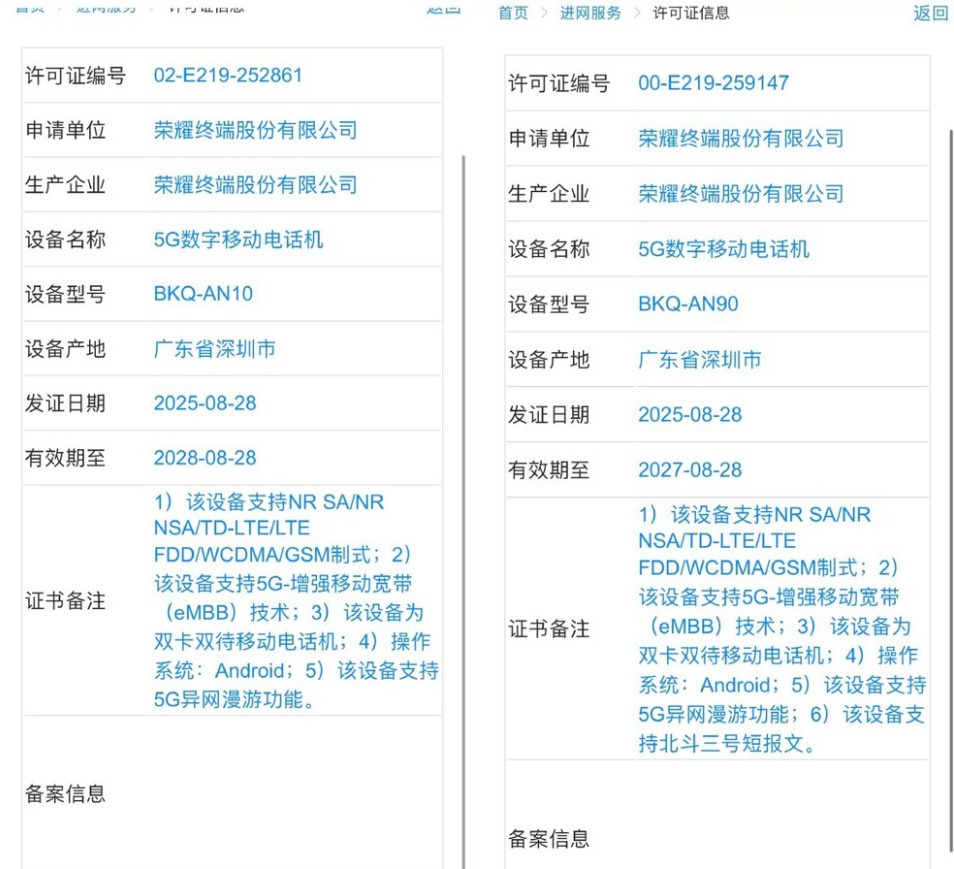Click left panel 许可证编号 label

pos(75,75)
